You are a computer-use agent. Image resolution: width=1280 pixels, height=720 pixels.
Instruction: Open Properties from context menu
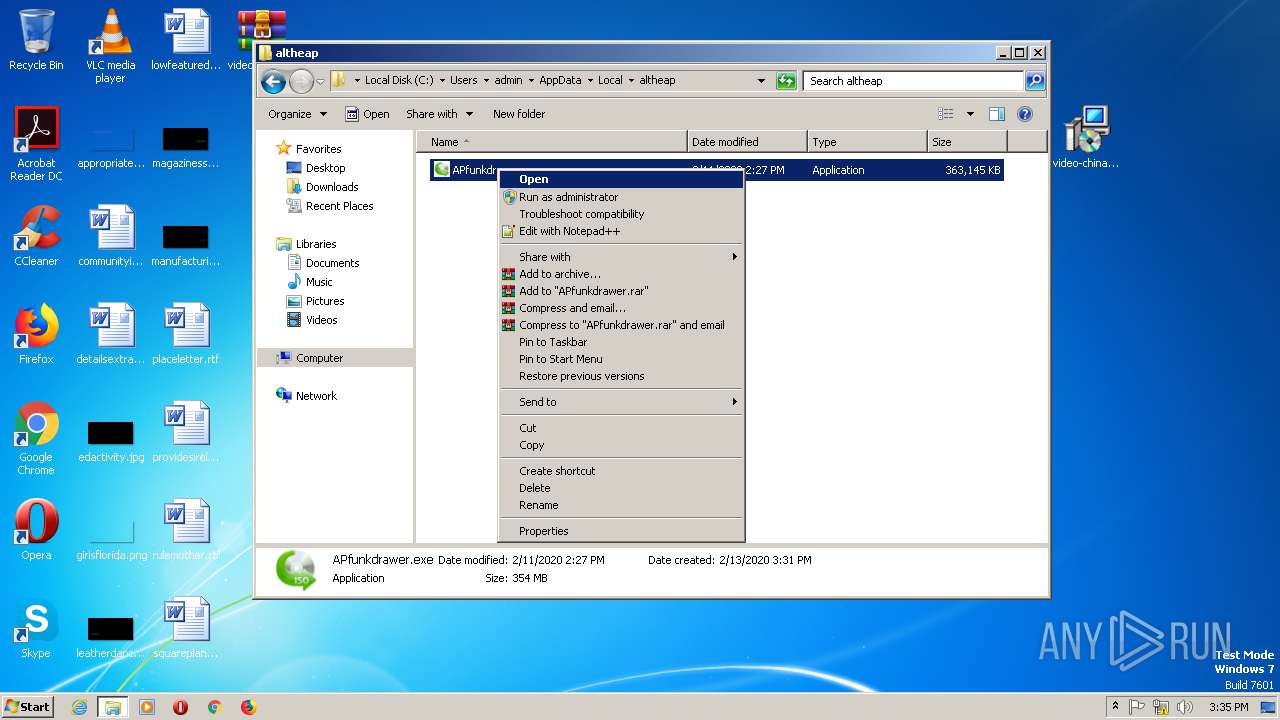pos(621,531)
